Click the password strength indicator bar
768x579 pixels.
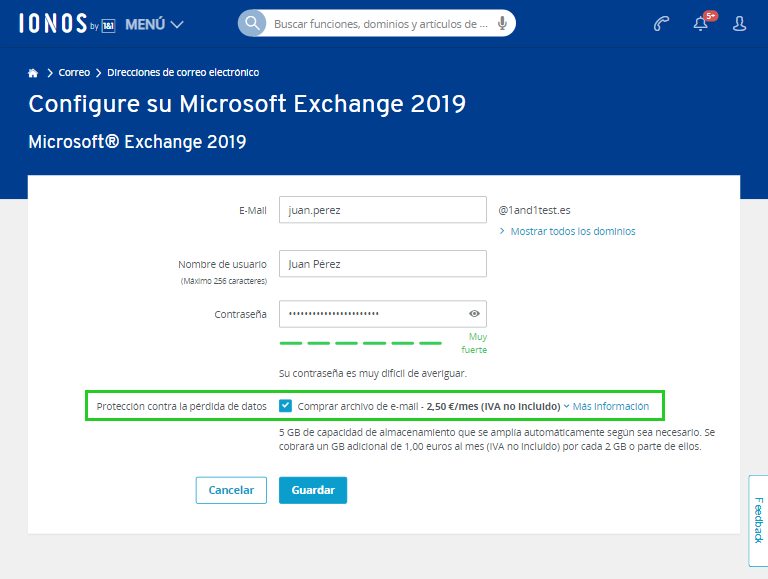pyautogui.click(x=360, y=343)
